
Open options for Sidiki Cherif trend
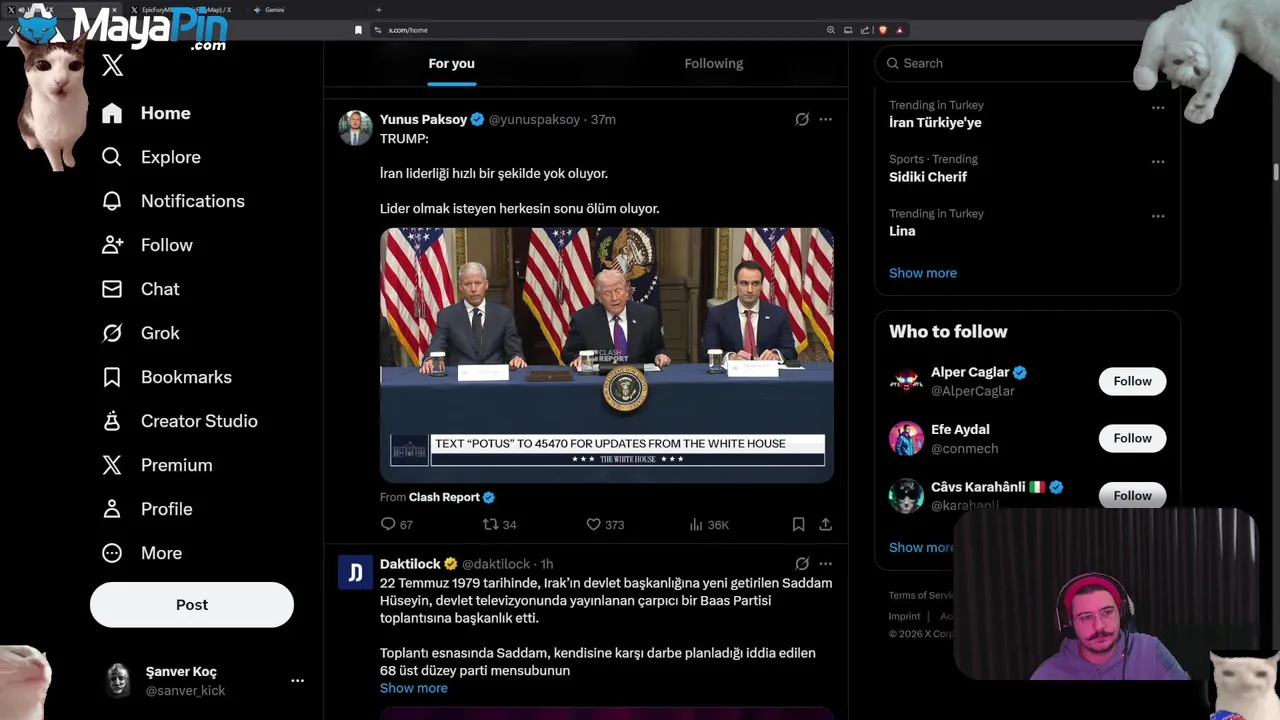point(1158,162)
